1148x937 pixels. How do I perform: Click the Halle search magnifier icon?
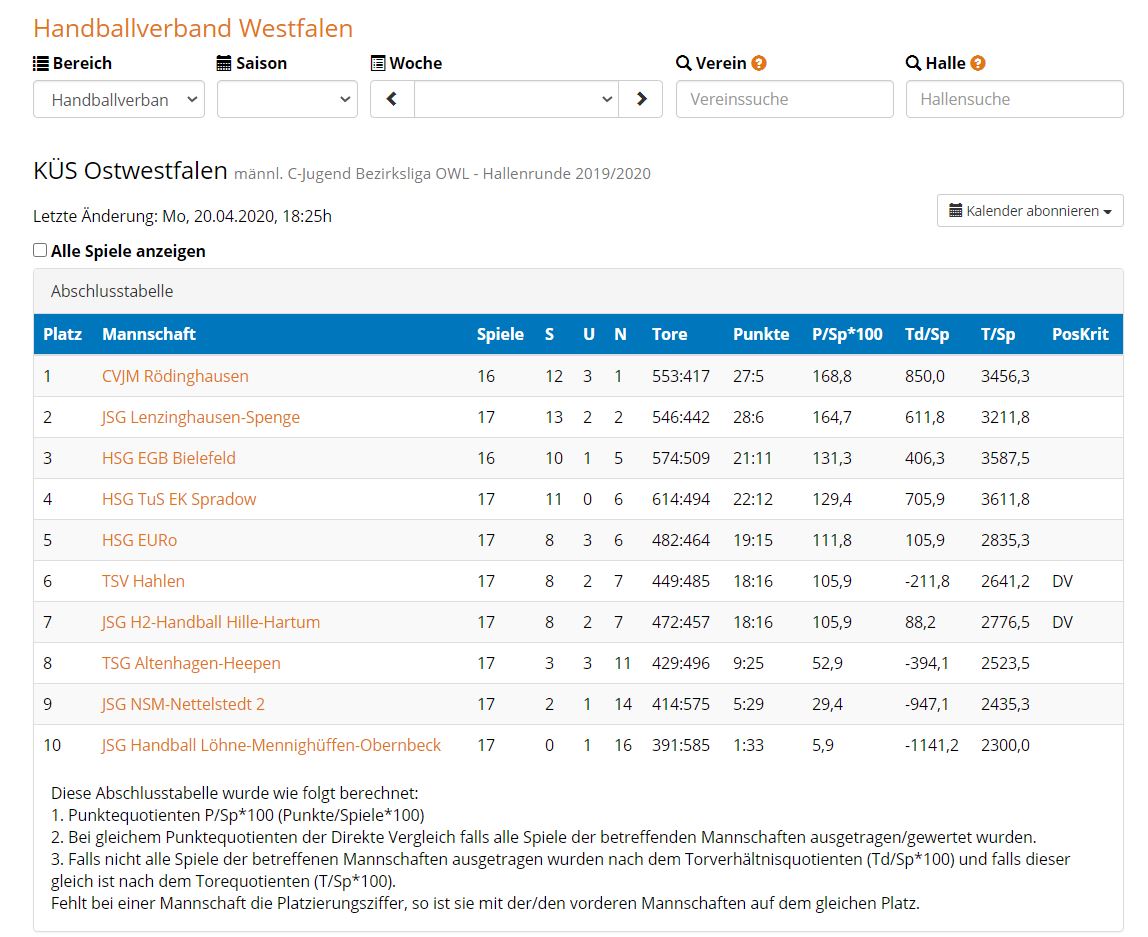[914, 64]
